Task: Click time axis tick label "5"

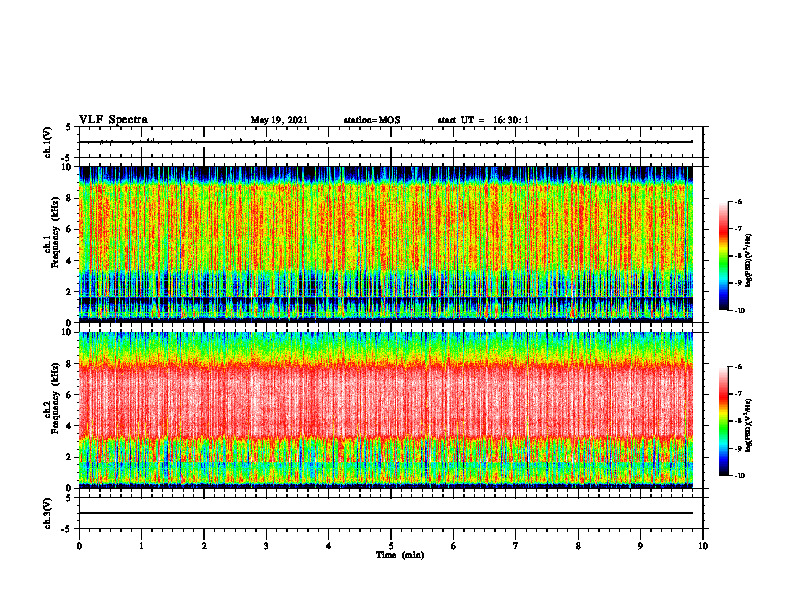Action: coord(391,546)
